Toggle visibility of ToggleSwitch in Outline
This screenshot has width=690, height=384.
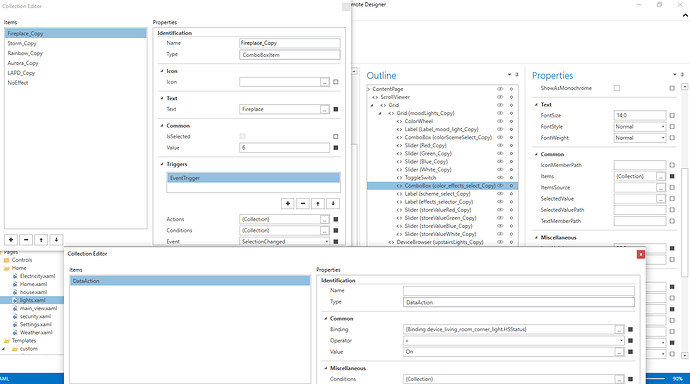point(500,178)
